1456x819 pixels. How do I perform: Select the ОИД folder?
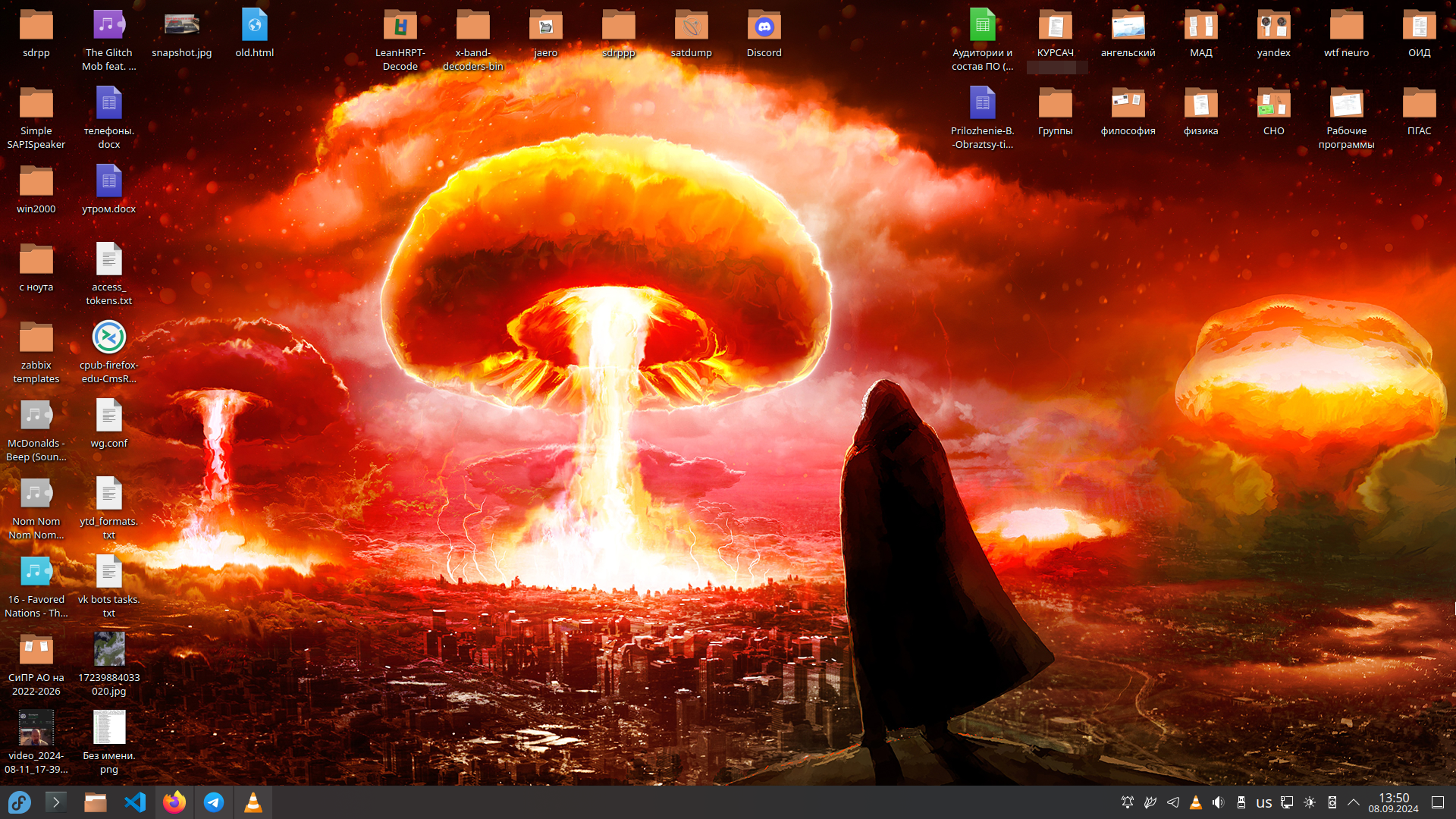(x=1420, y=34)
